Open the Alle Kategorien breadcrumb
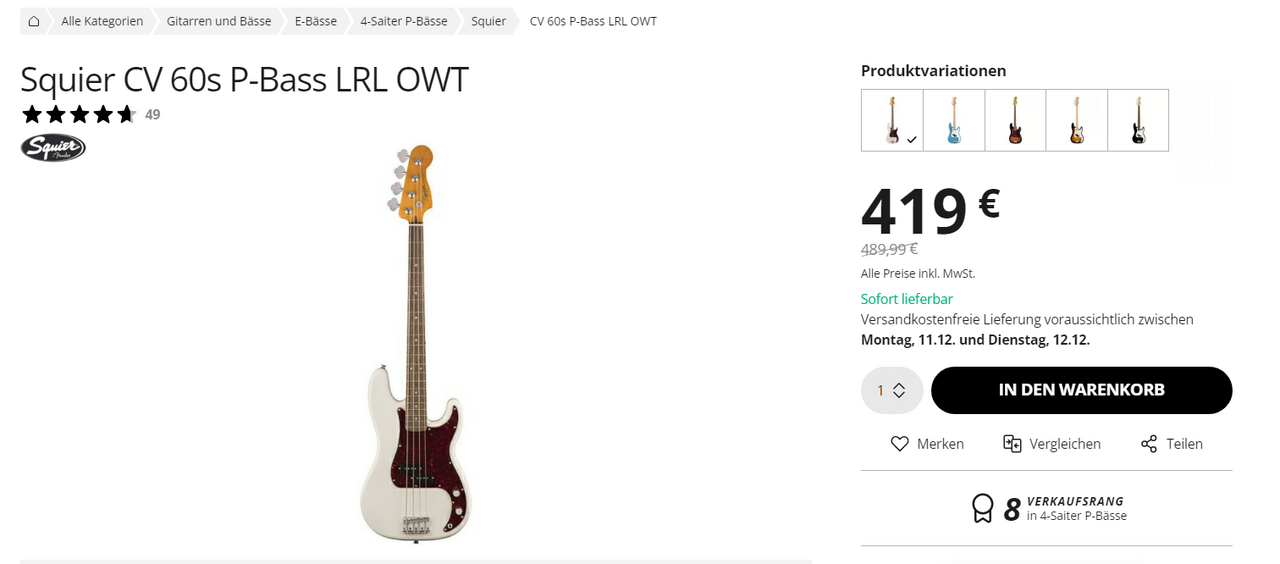Image resolution: width=1280 pixels, height=564 pixels. point(102,21)
